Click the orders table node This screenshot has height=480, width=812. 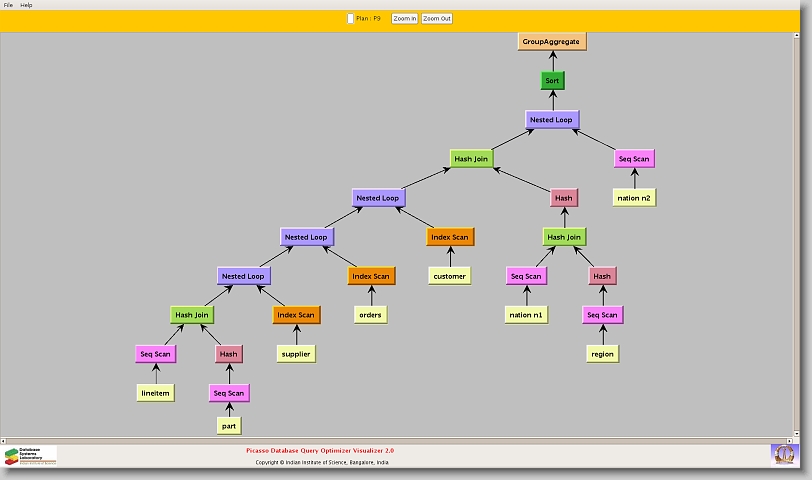click(x=370, y=315)
